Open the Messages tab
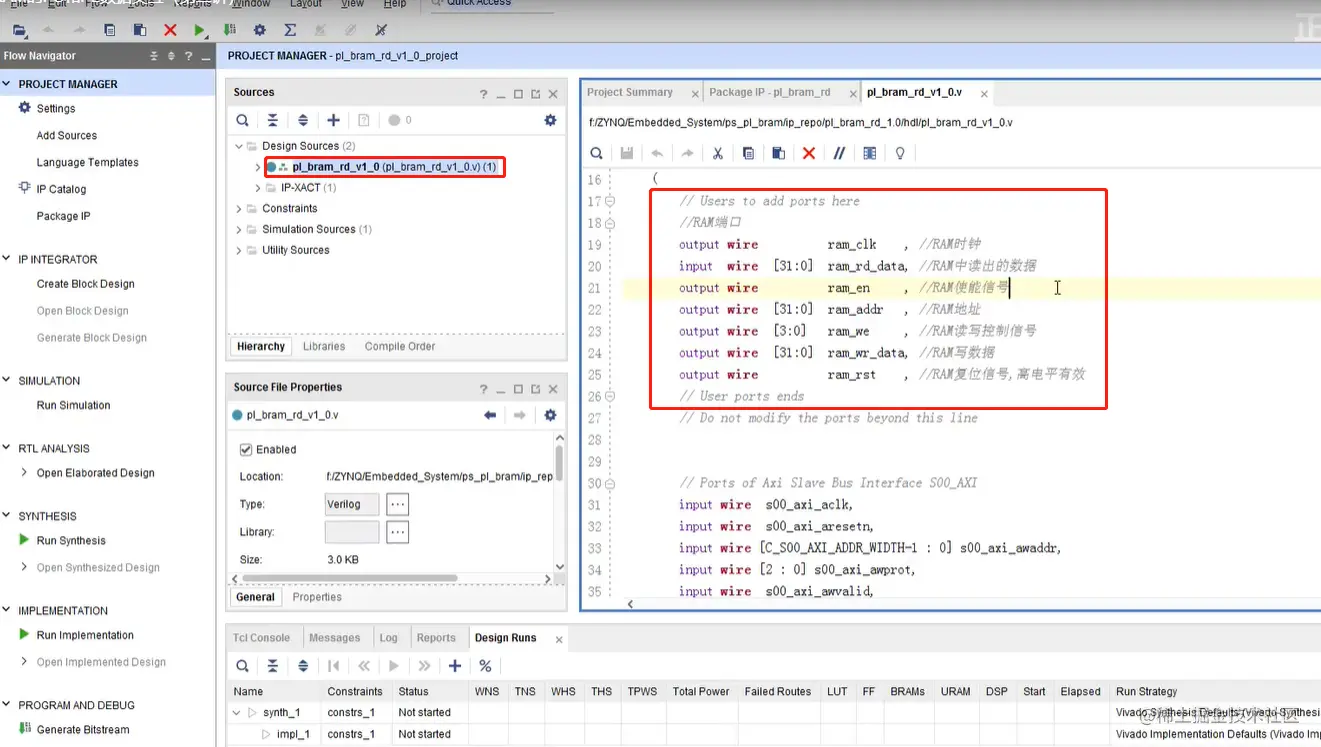The width and height of the screenshot is (1321, 747). (x=334, y=638)
